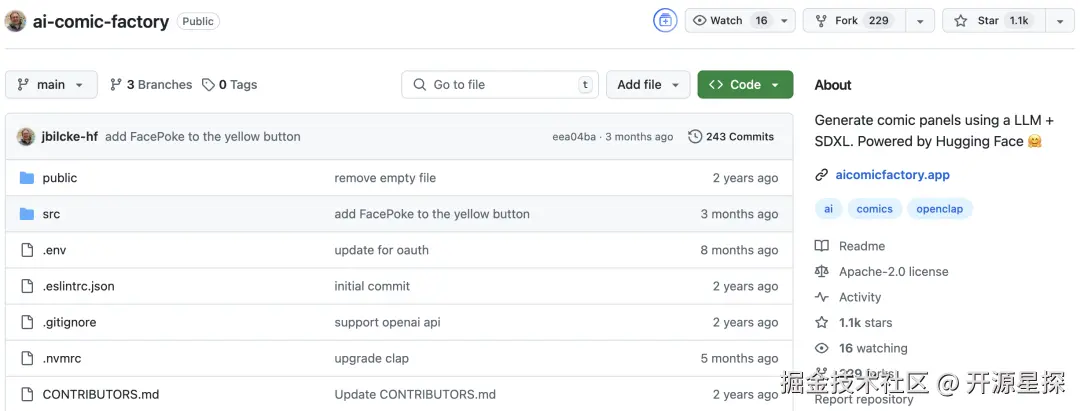Open the public folder icon
The width and height of the screenshot is (1080, 411).
point(27,178)
